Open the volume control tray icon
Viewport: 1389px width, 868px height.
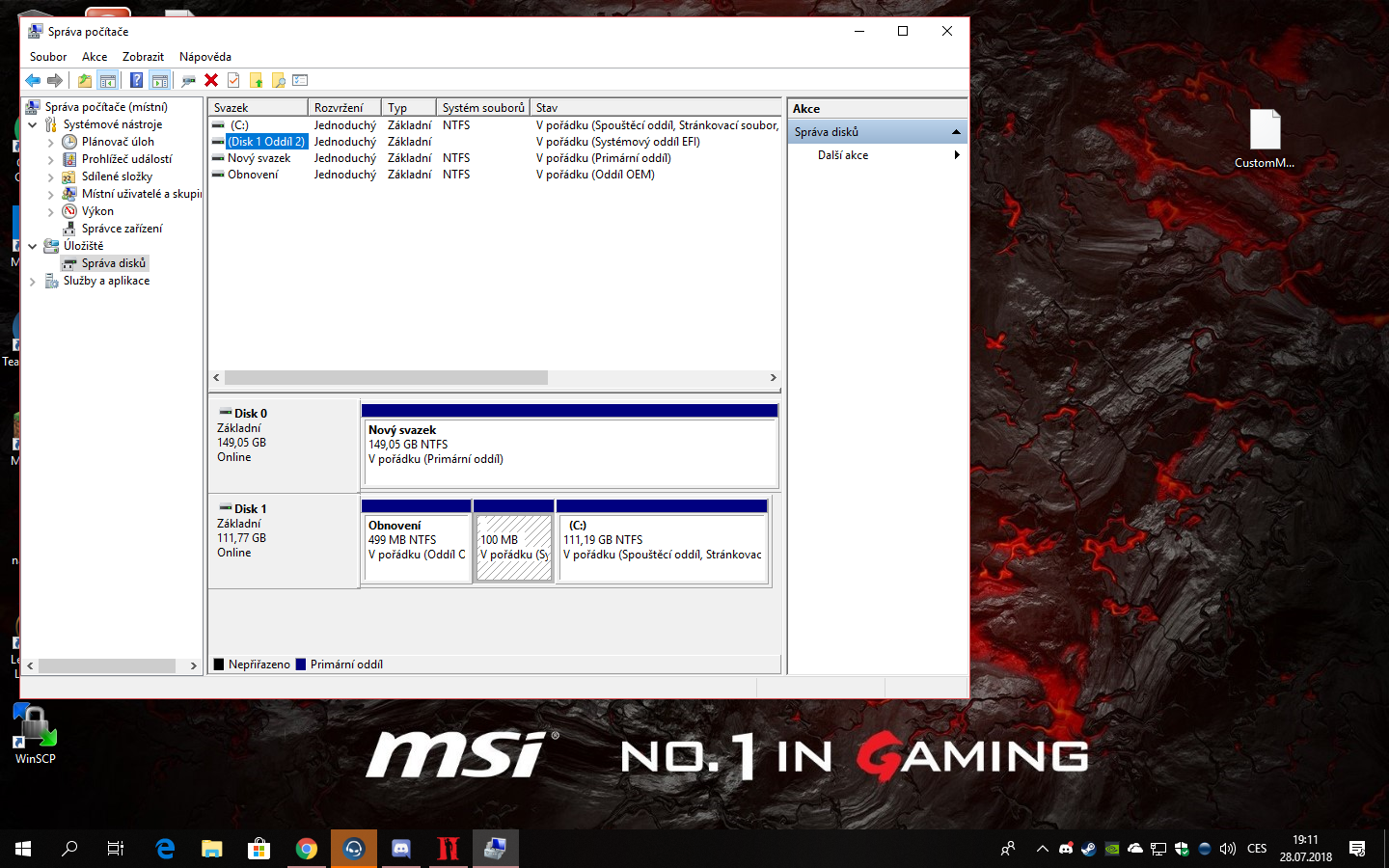tap(1227, 849)
